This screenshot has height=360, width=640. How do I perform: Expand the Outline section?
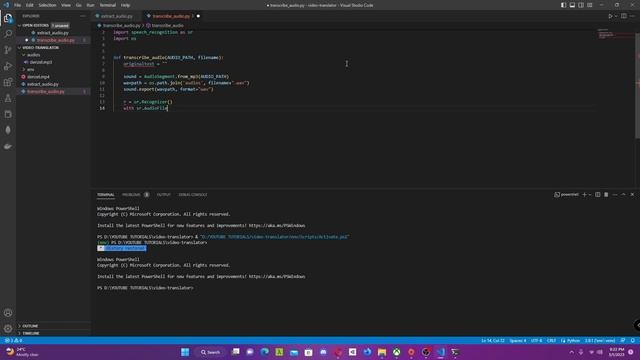(53, 326)
